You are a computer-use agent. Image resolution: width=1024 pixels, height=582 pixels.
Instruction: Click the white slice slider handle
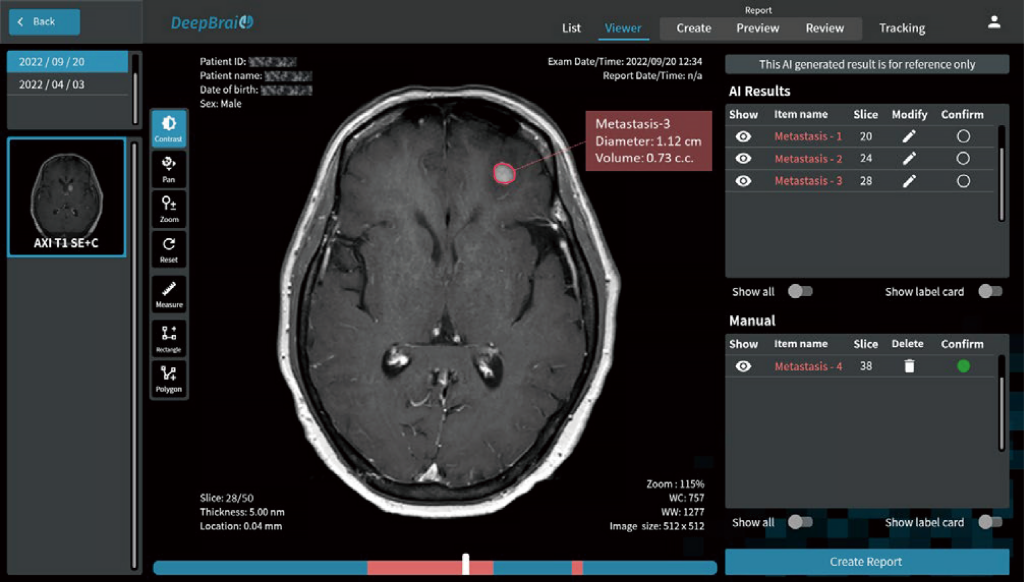tap(466, 565)
